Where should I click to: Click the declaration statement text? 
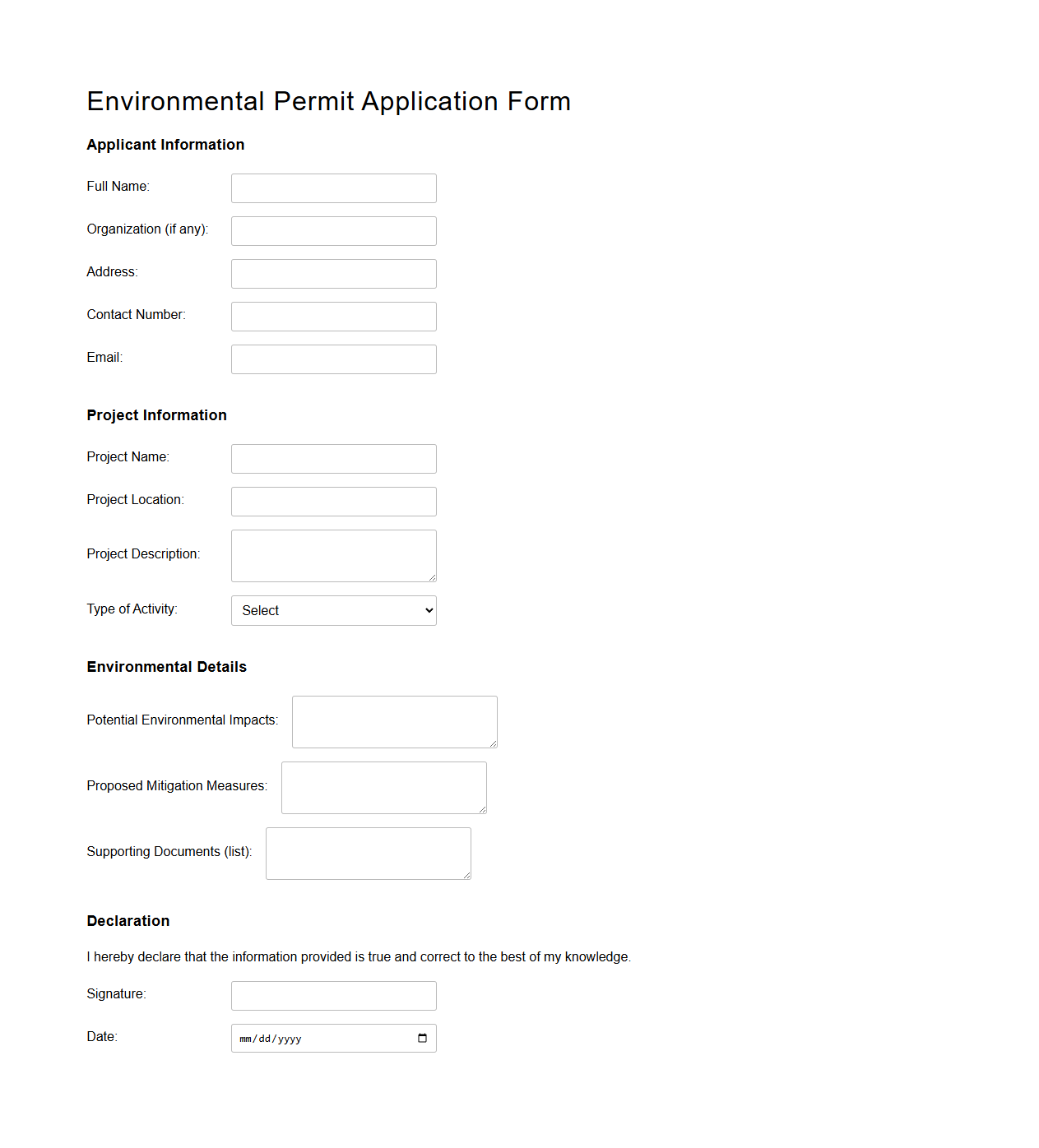pyautogui.click(x=359, y=956)
